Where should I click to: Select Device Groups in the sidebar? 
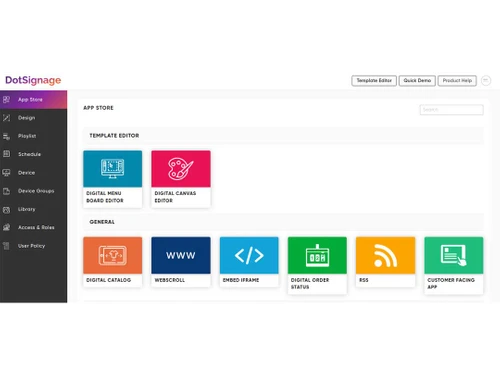33,191
